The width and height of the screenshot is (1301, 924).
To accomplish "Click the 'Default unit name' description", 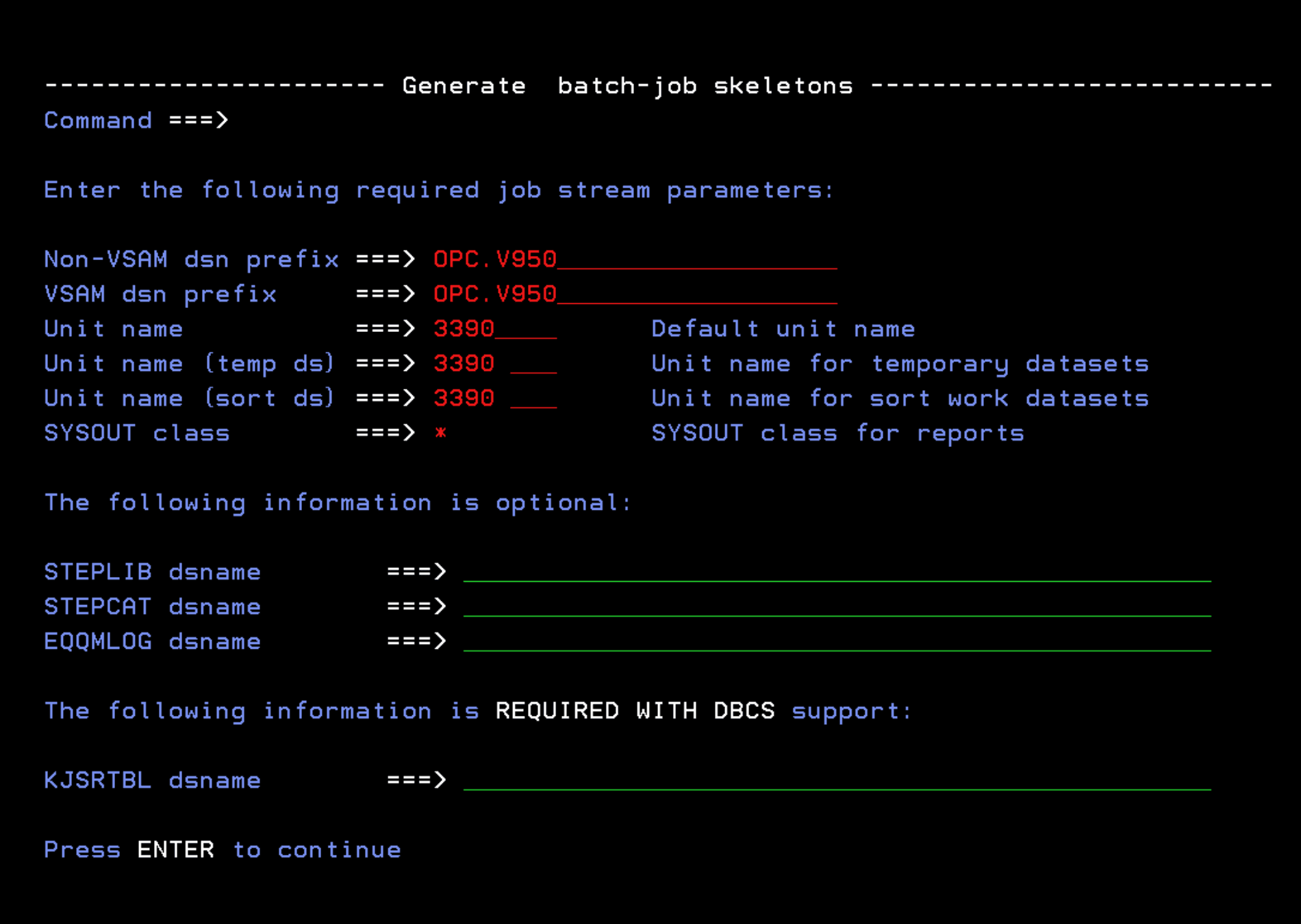I will (x=783, y=329).
